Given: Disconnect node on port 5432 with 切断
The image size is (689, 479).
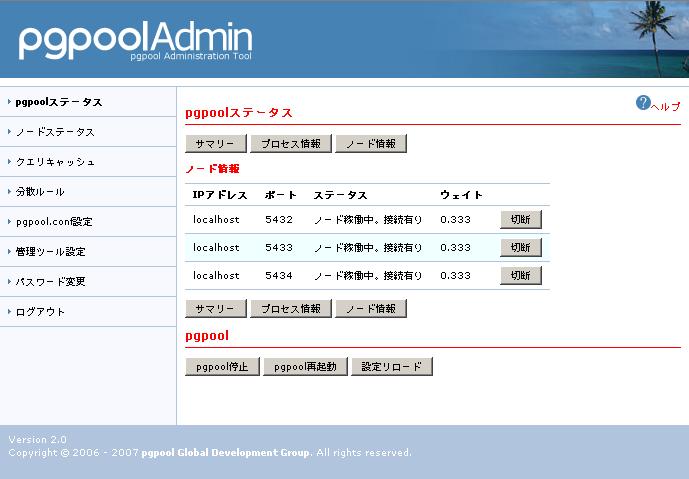Looking at the screenshot, I should tap(521, 219).
